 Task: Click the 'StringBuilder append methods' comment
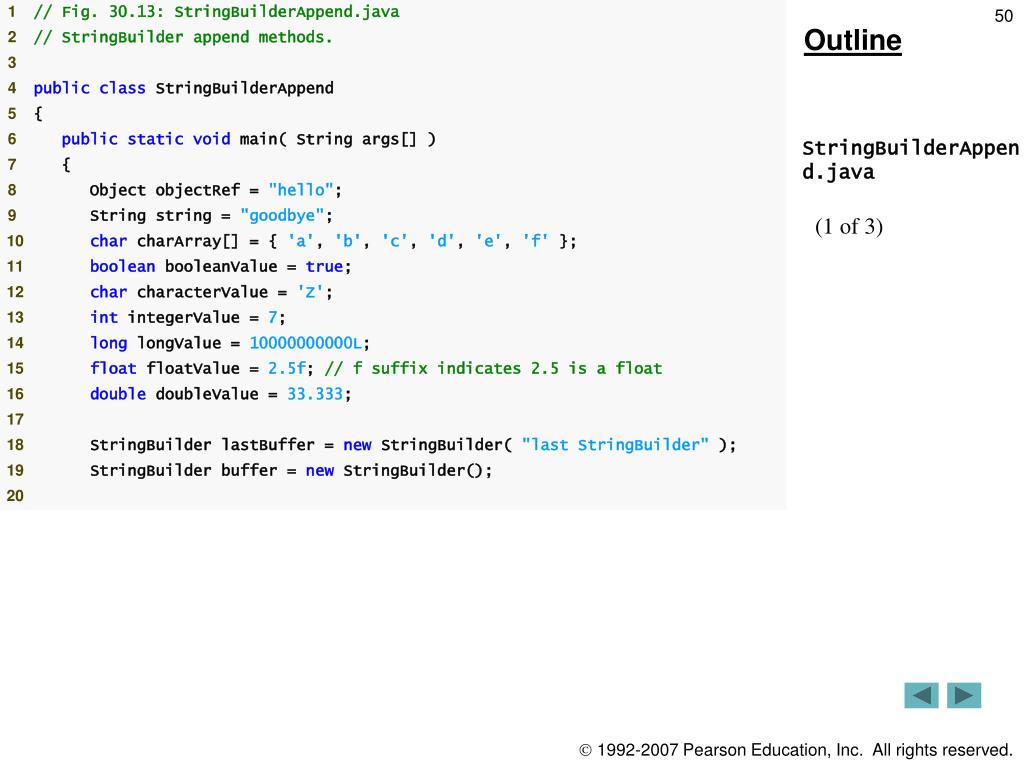pos(183,37)
